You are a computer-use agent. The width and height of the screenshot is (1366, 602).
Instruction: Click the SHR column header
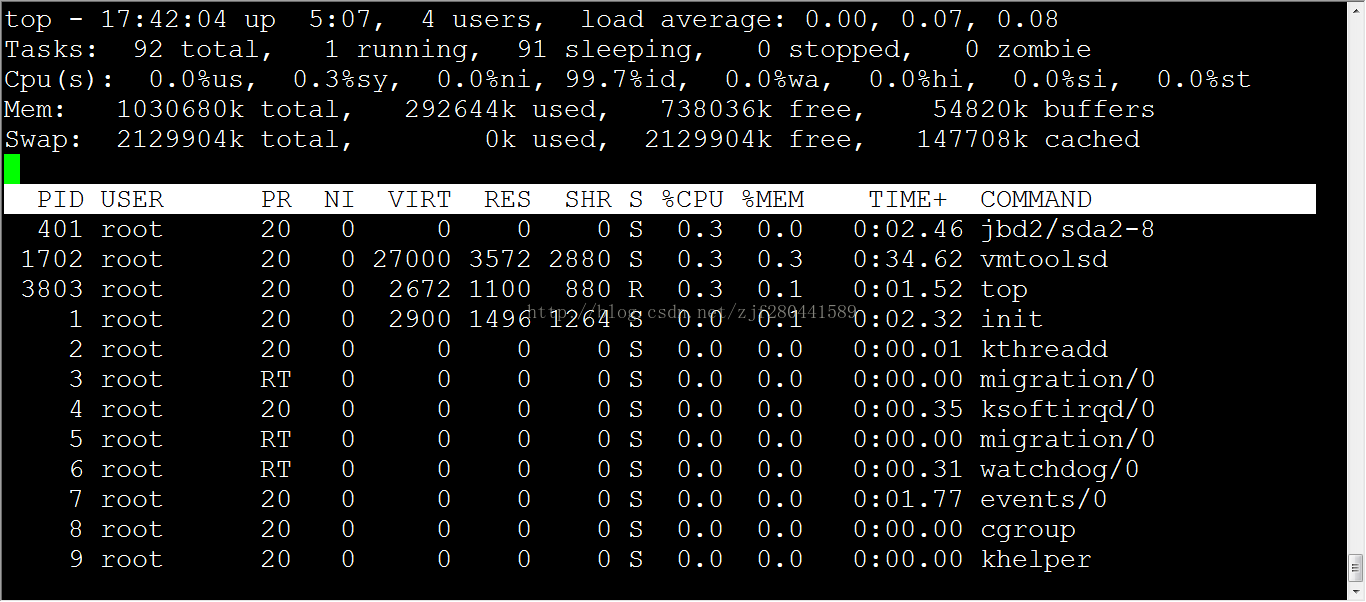tap(588, 199)
